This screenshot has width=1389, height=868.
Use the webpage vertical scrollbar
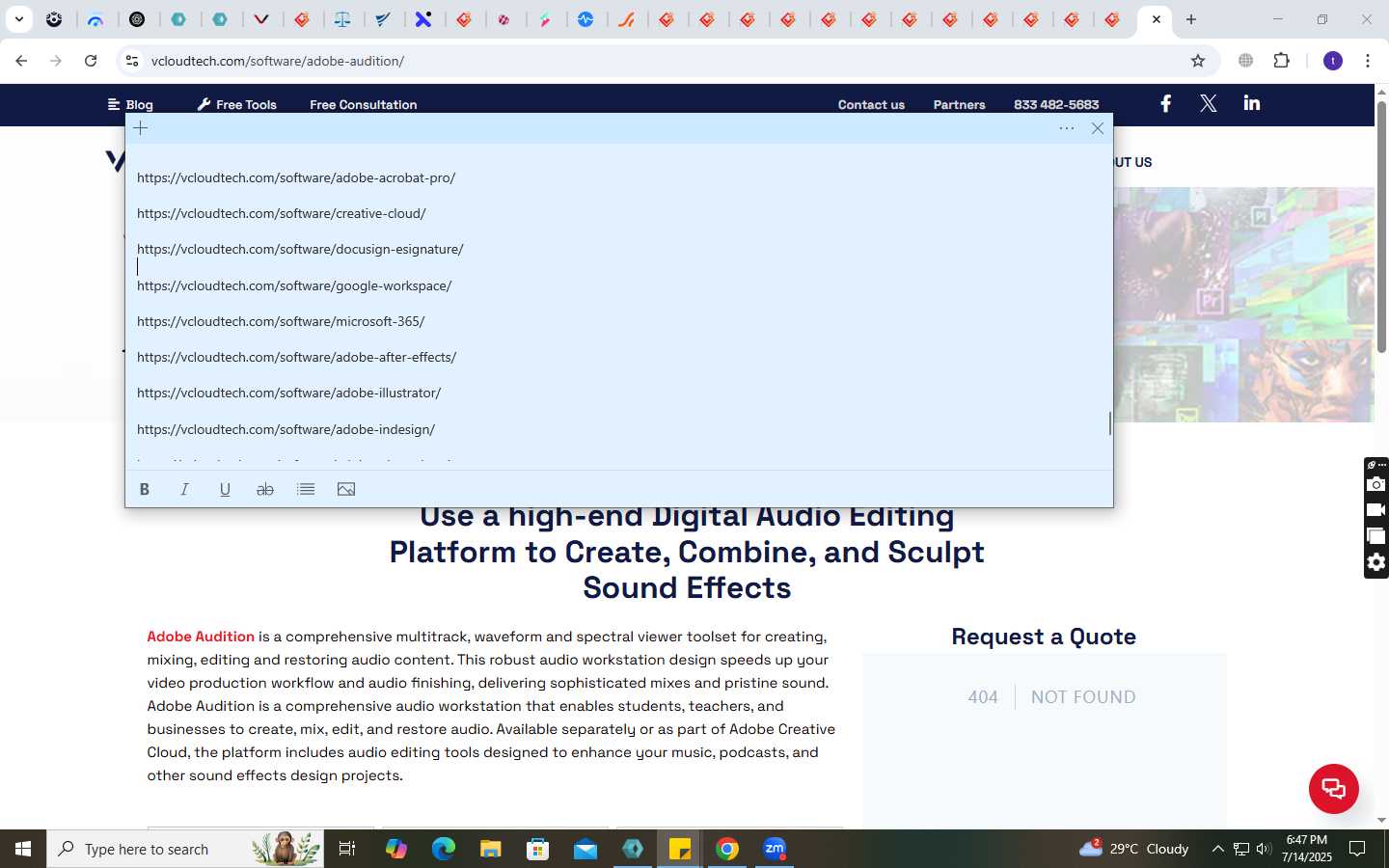click(1381, 227)
